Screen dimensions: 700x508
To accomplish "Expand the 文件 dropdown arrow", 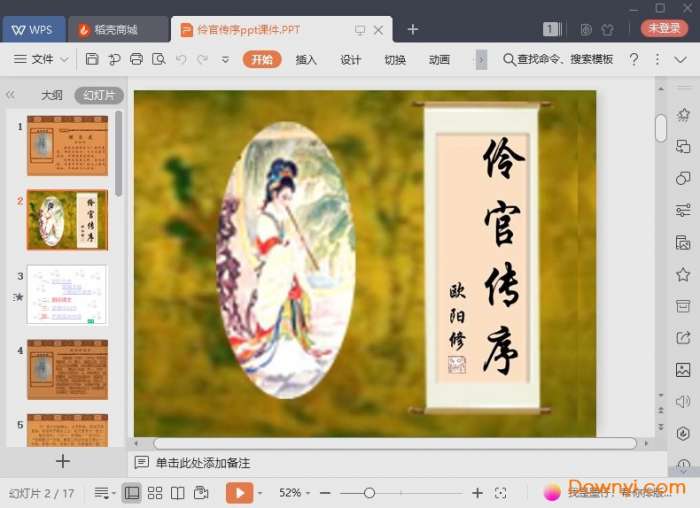I will point(64,59).
